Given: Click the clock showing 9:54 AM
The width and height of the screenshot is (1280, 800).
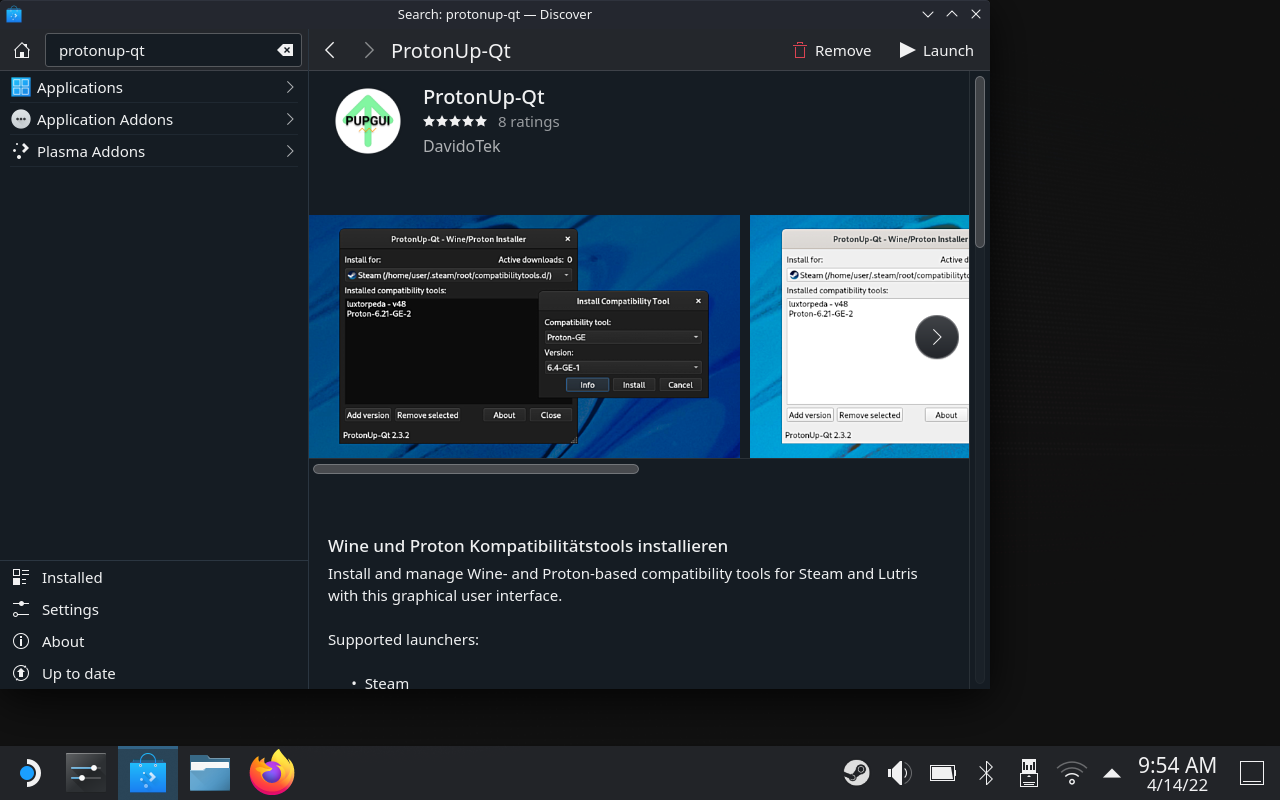Looking at the screenshot, I should tap(1177, 774).
